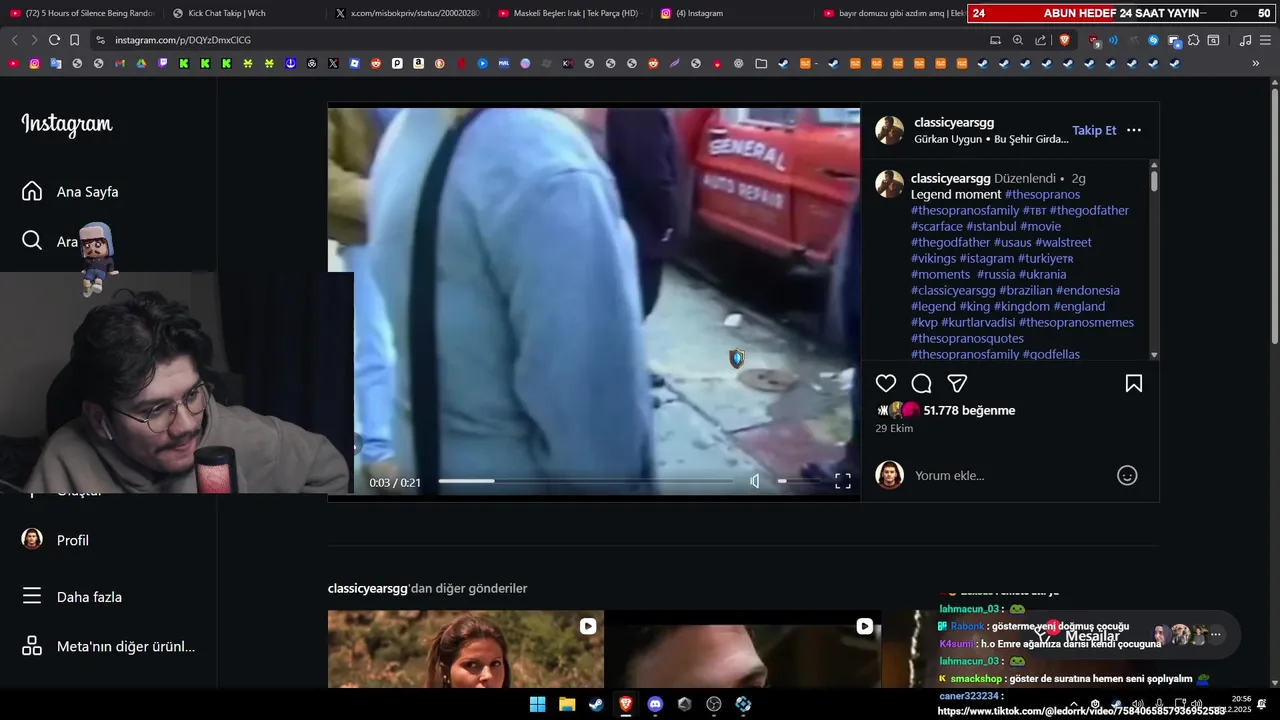This screenshot has height=720, width=1280.
Task: Save the post with bookmark icon
Action: pos(1134,383)
